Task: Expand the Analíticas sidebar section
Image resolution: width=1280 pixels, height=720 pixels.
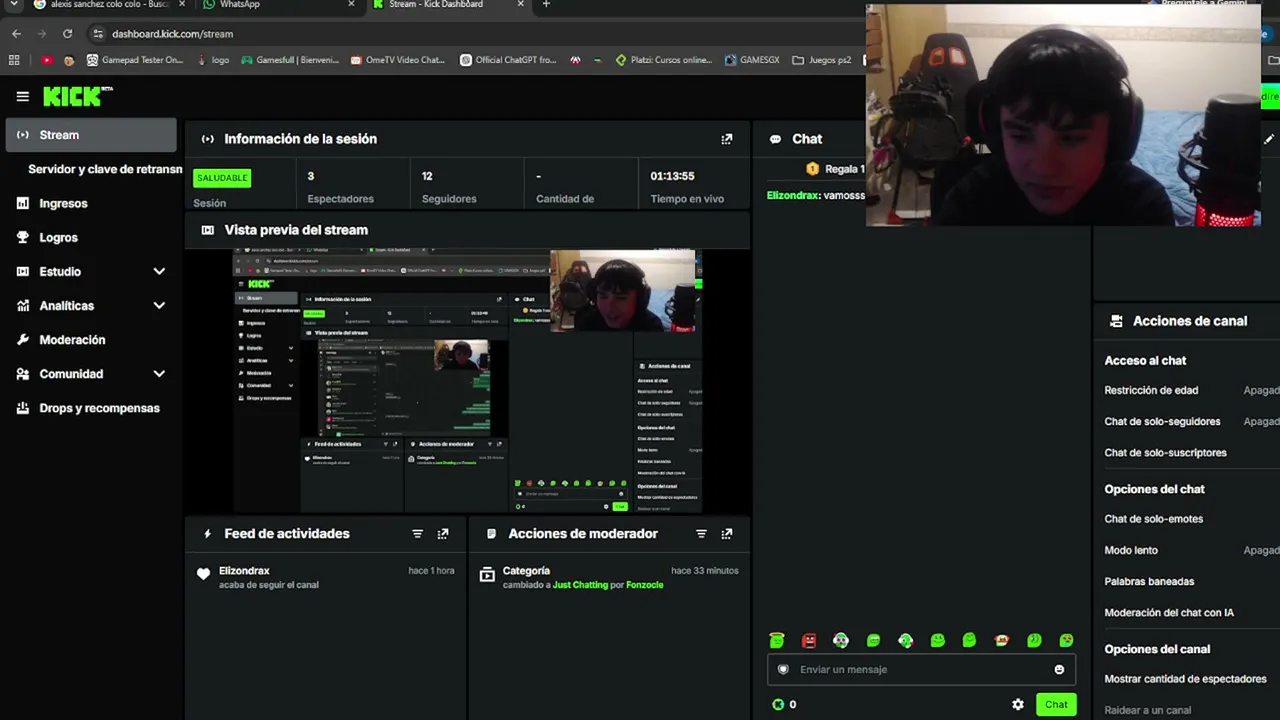Action: (159, 306)
